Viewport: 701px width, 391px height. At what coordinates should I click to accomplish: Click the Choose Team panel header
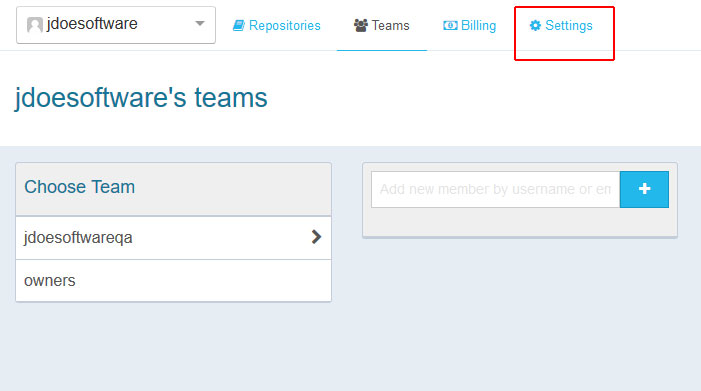click(173, 189)
